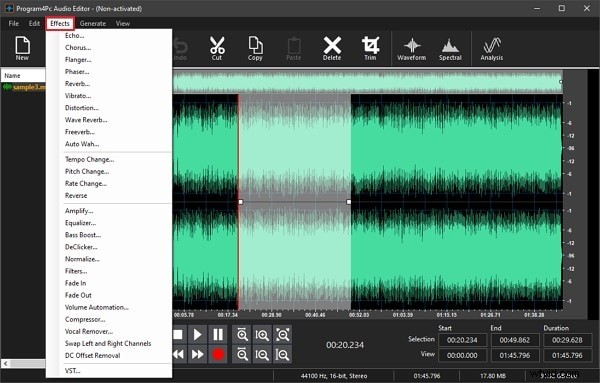
Task: Open the File menu
Action: (14, 23)
